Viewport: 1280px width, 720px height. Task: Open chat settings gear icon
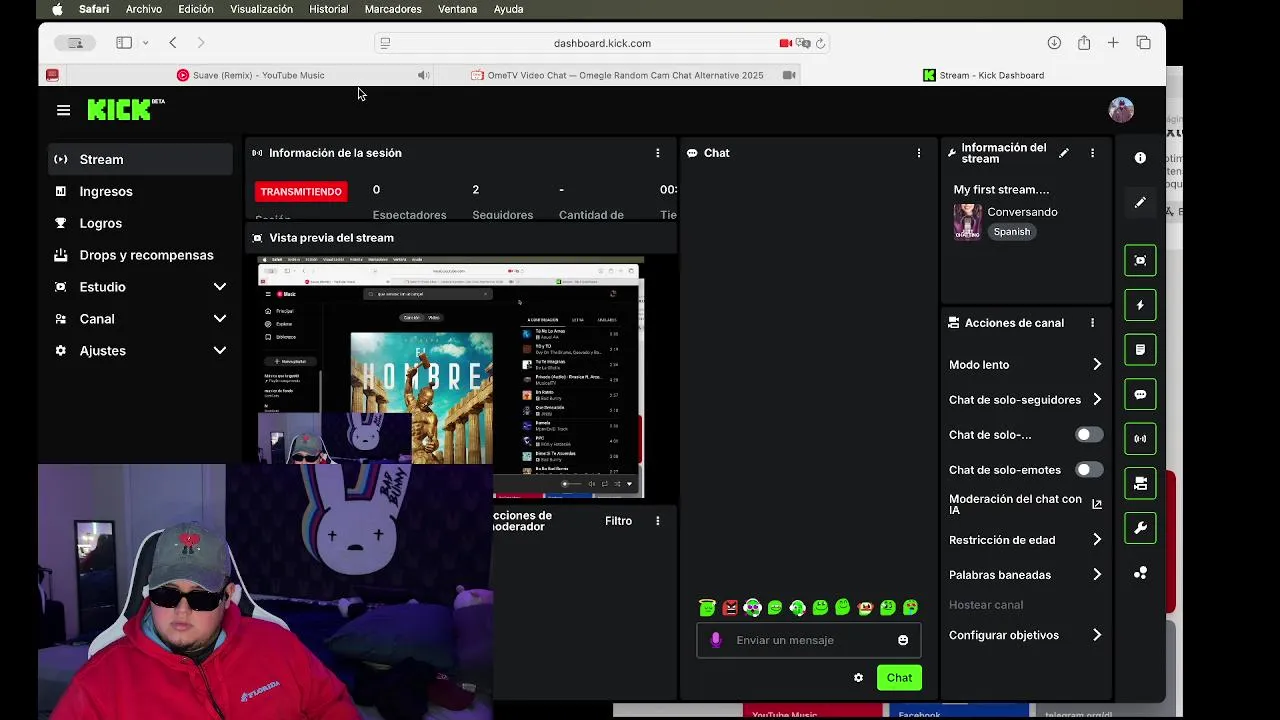858,678
